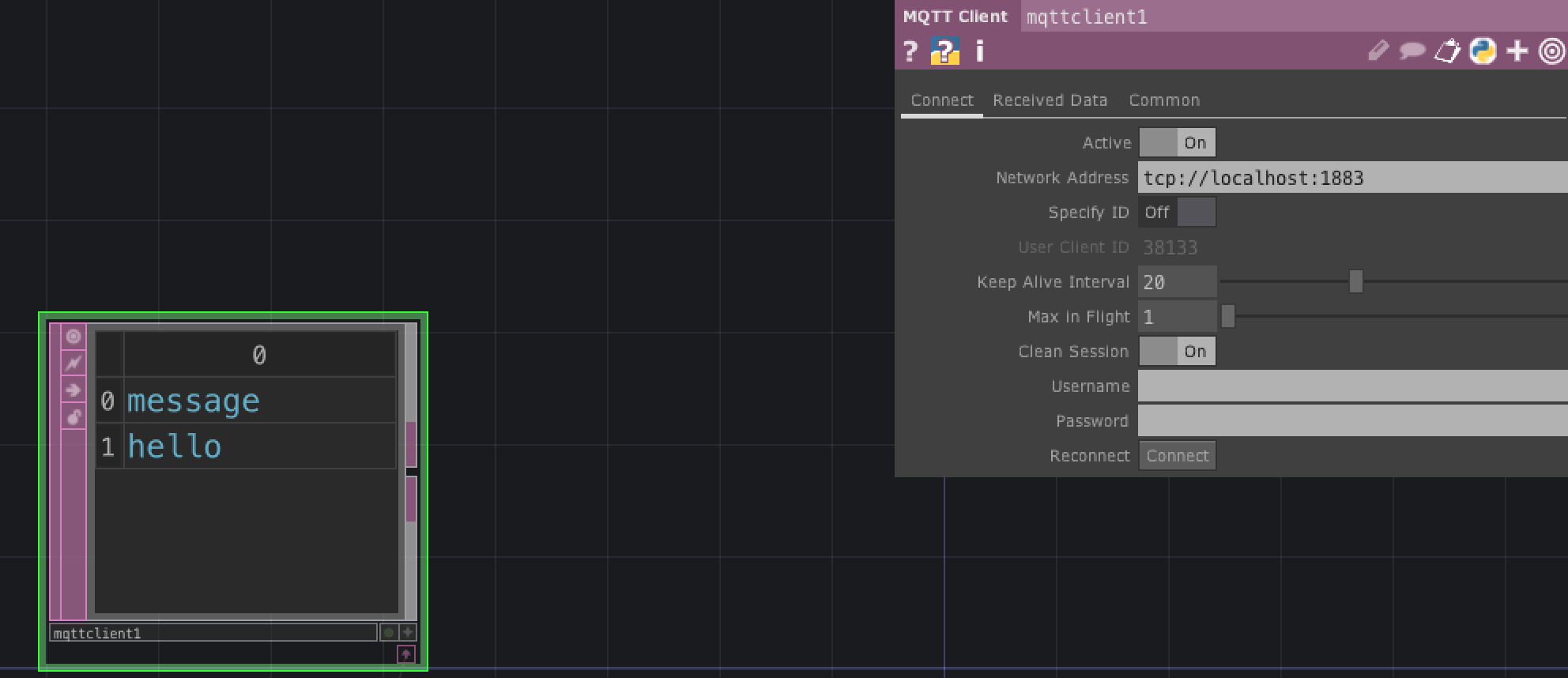Screen dimensions: 1568x678
Task: Click the 'hello' cell in node table
Action: (x=260, y=446)
